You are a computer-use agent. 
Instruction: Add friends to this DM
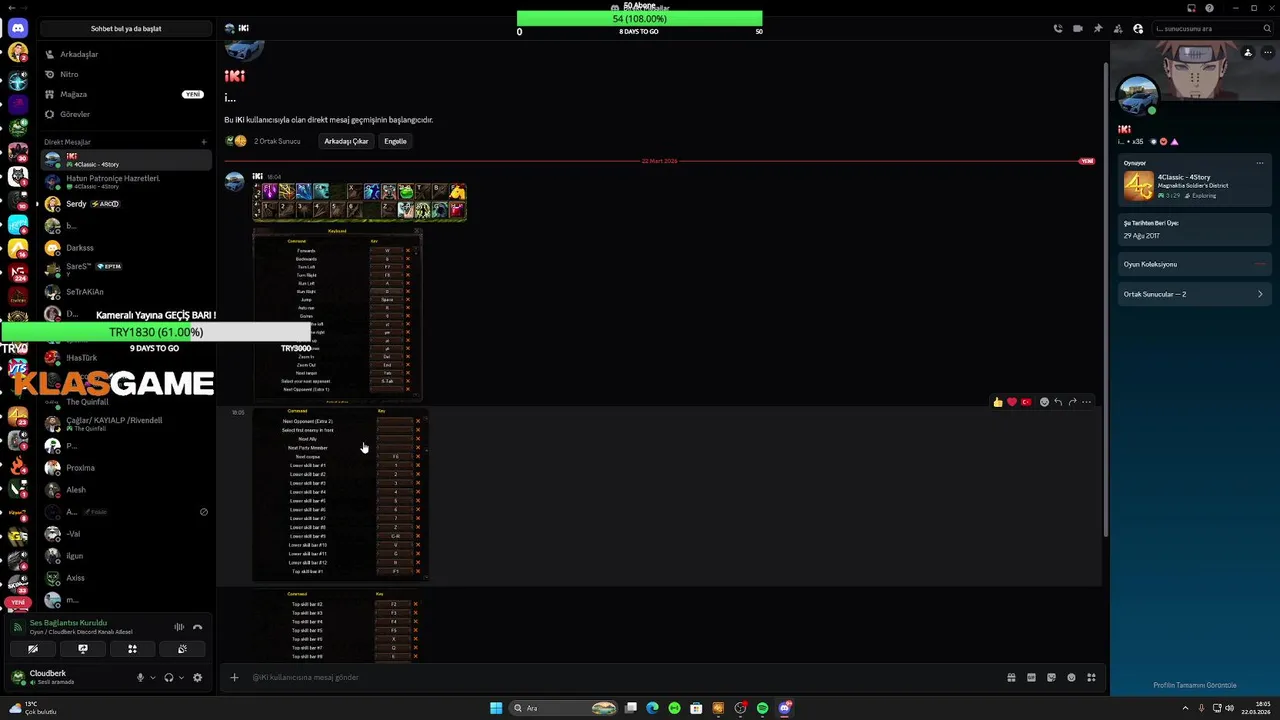1118,29
